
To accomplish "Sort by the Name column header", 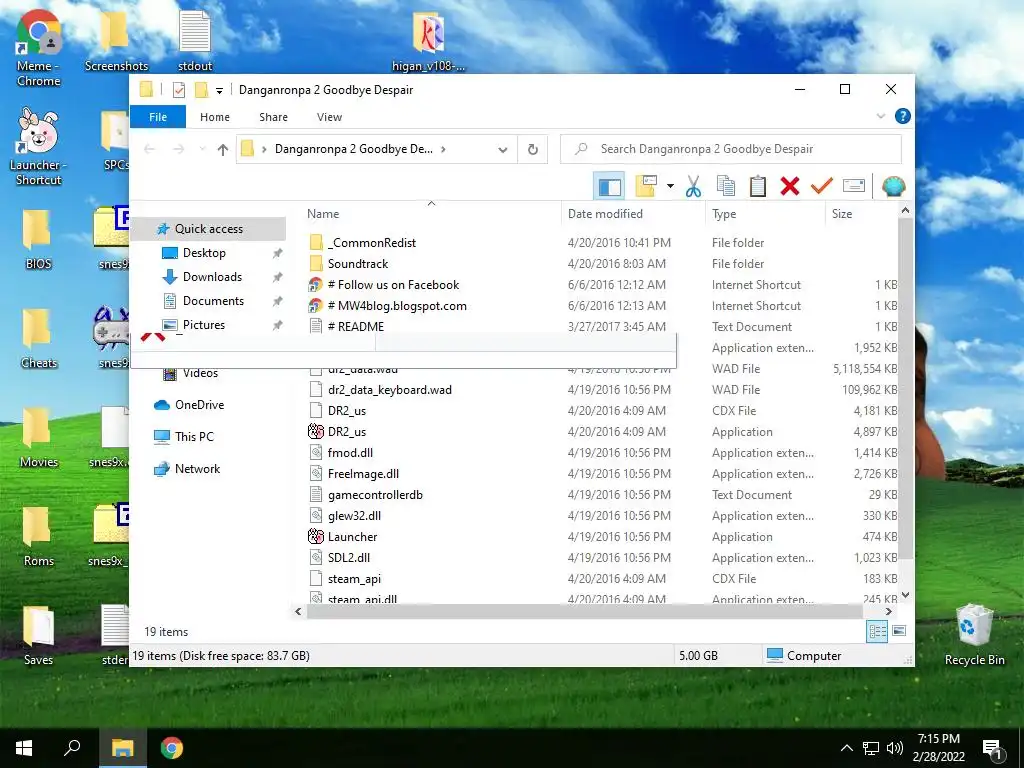I will point(323,214).
